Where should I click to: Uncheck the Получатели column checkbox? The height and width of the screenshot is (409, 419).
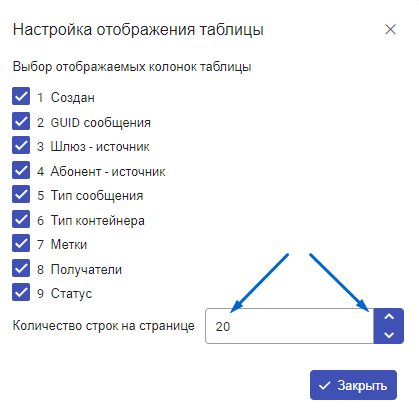21,268
